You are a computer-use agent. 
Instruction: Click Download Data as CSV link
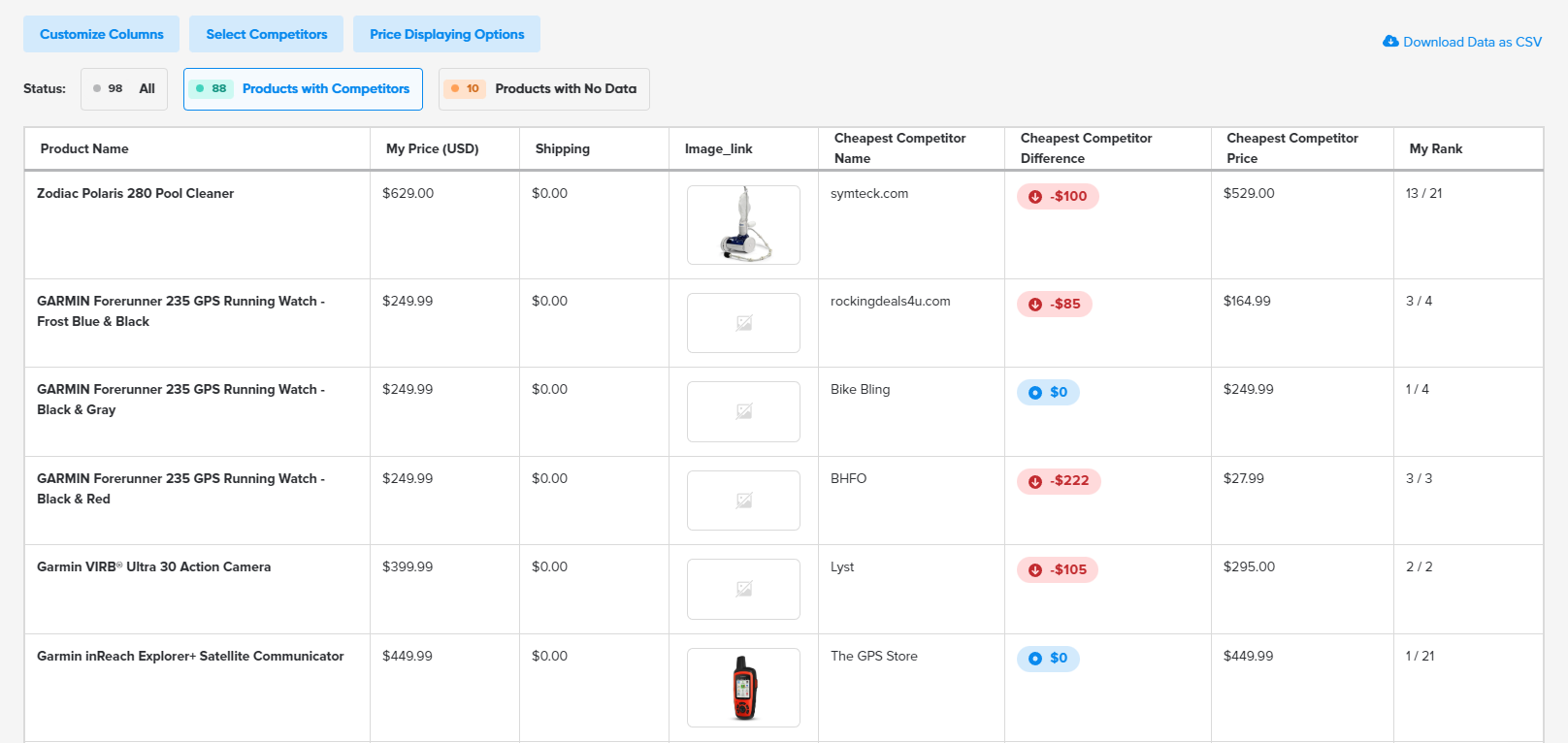point(1472,42)
